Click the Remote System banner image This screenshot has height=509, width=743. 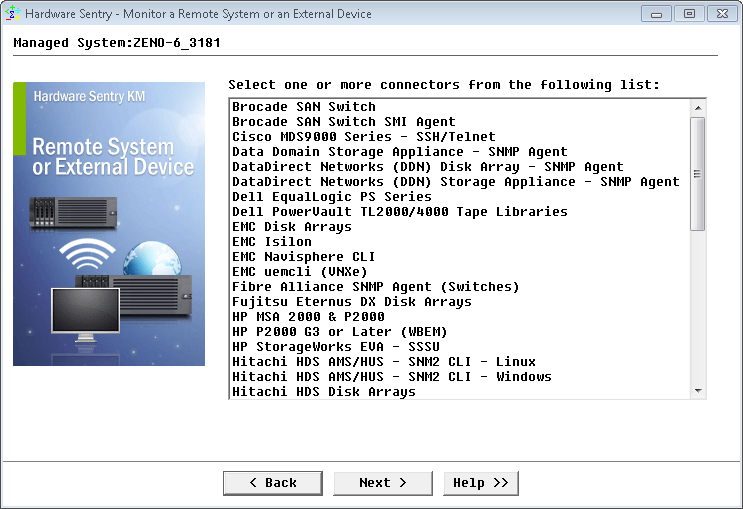coord(108,224)
